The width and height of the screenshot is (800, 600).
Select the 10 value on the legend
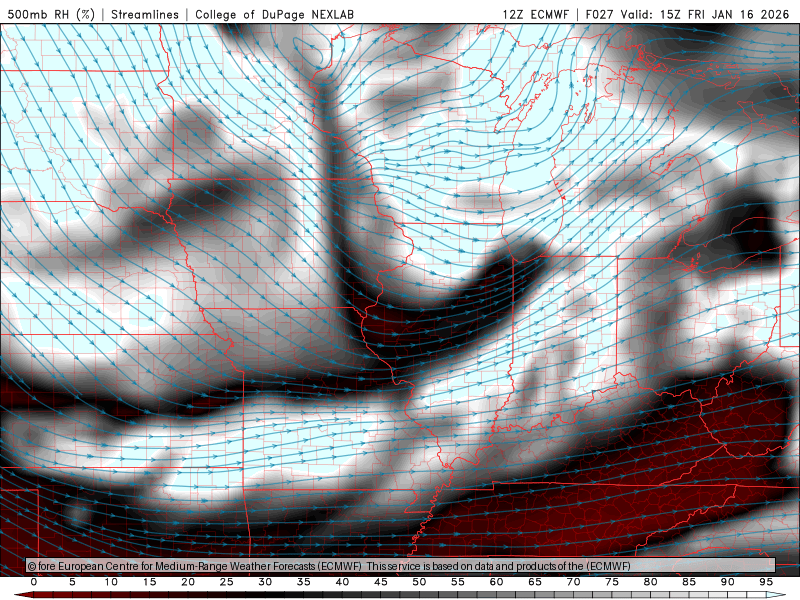click(111, 582)
